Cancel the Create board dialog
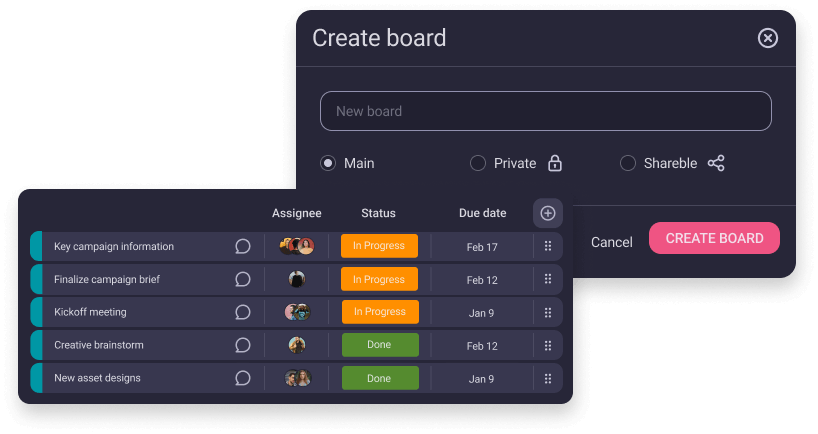 pyautogui.click(x=611, y=242)
